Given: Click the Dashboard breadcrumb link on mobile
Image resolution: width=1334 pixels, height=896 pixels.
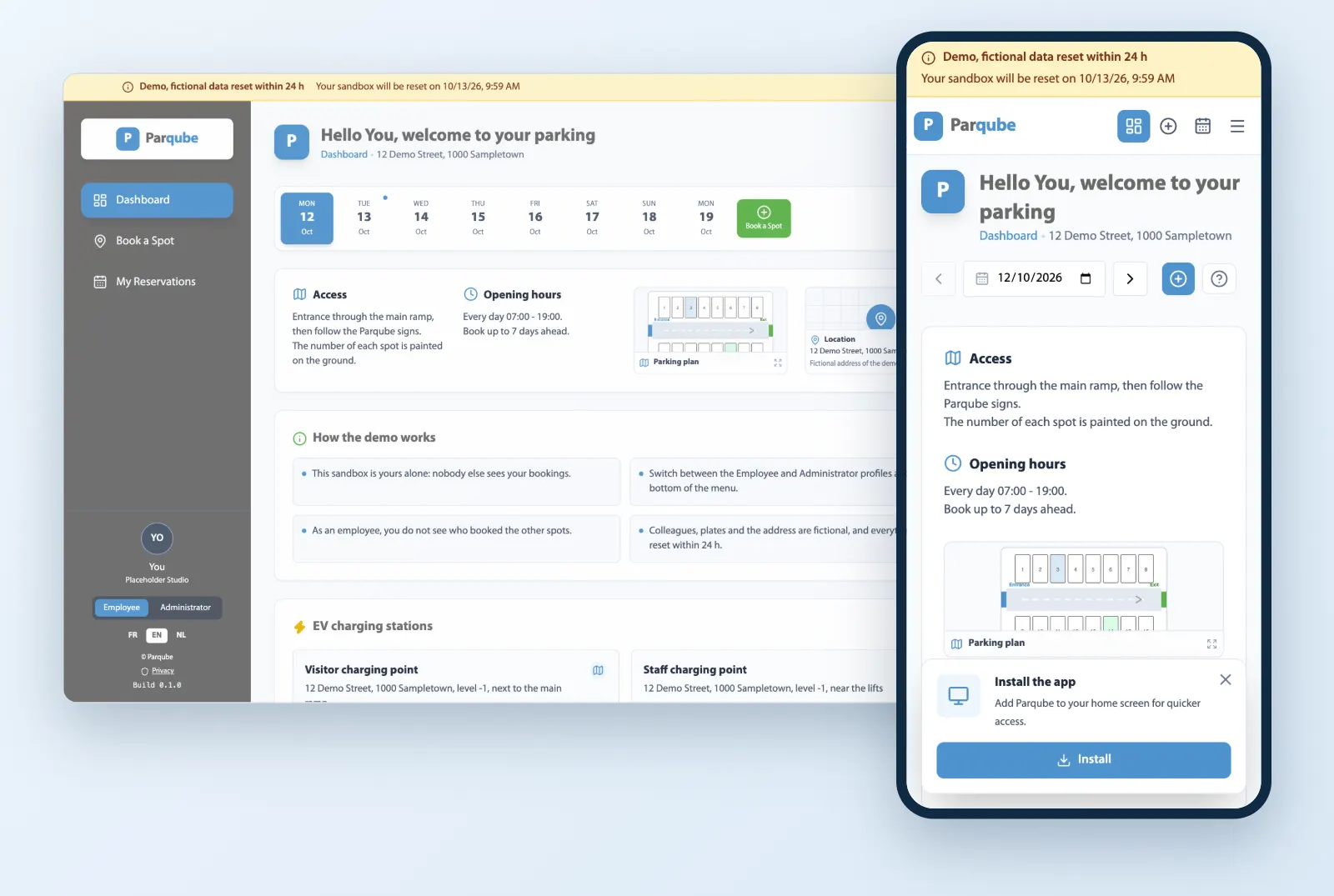Looking at the screenshot, I should tap(1008, 236).
